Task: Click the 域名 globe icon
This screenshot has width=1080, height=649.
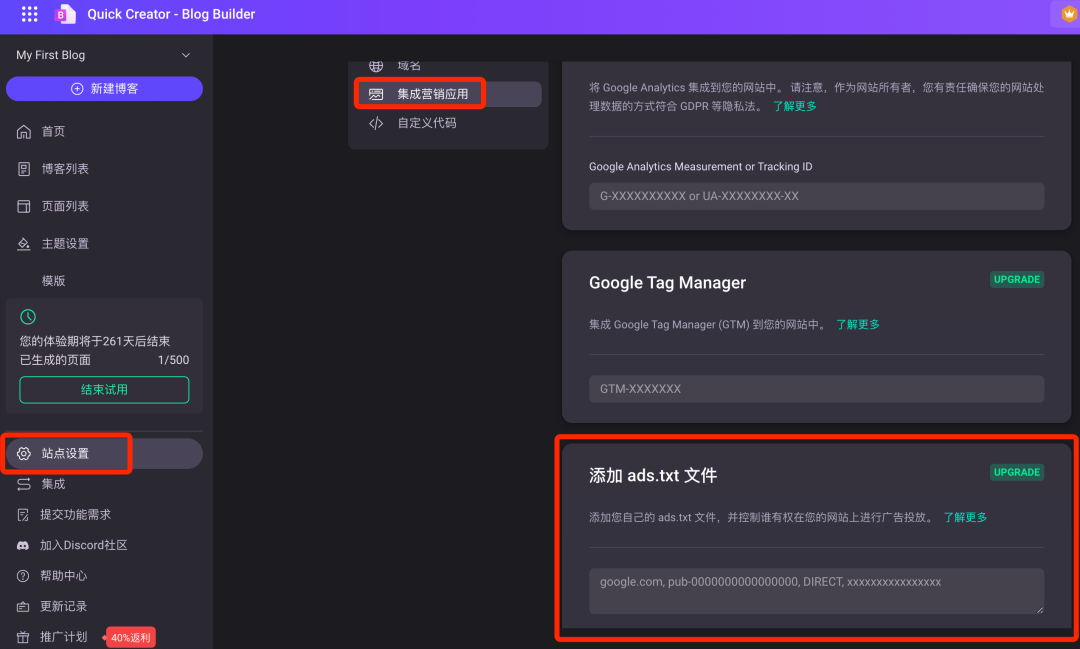Action: [x=376, y=66]
